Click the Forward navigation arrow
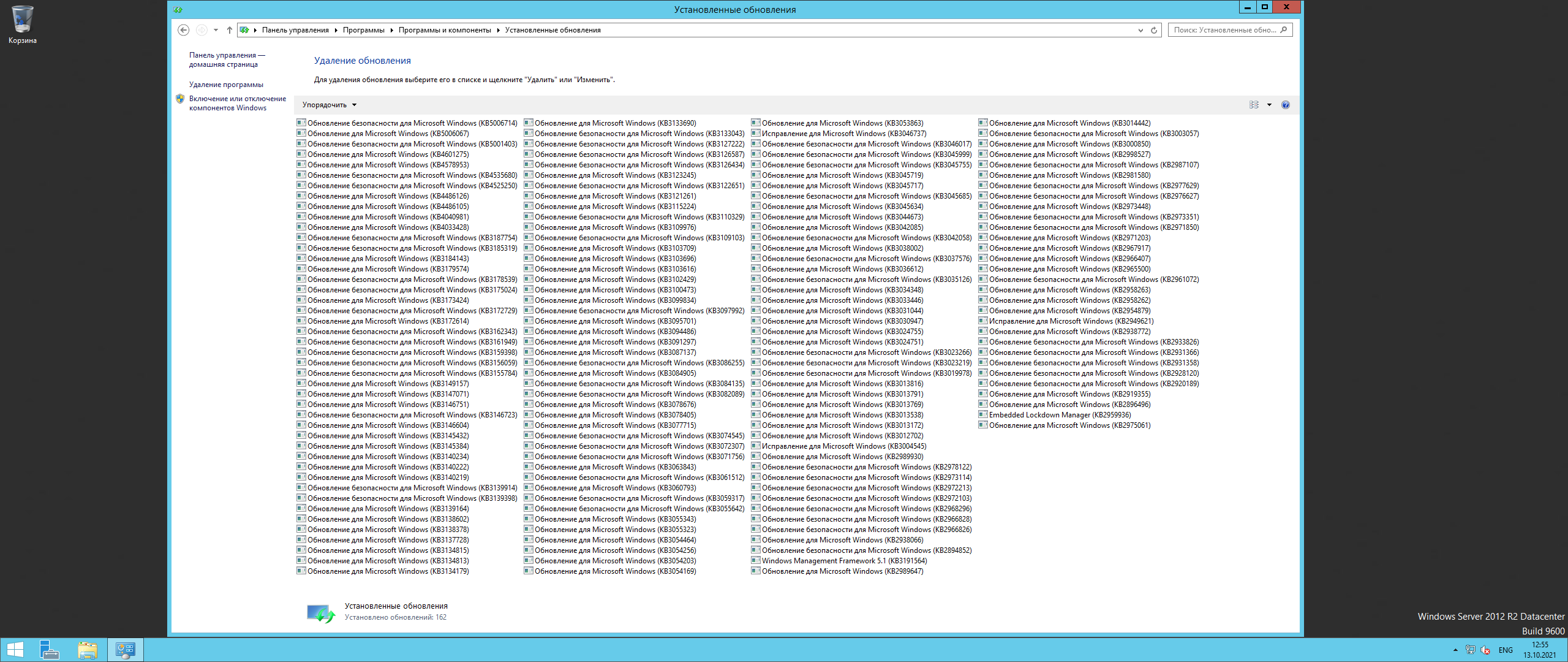Image resolution: width=1568 pixels, height=662 pixels. (202, 30)
